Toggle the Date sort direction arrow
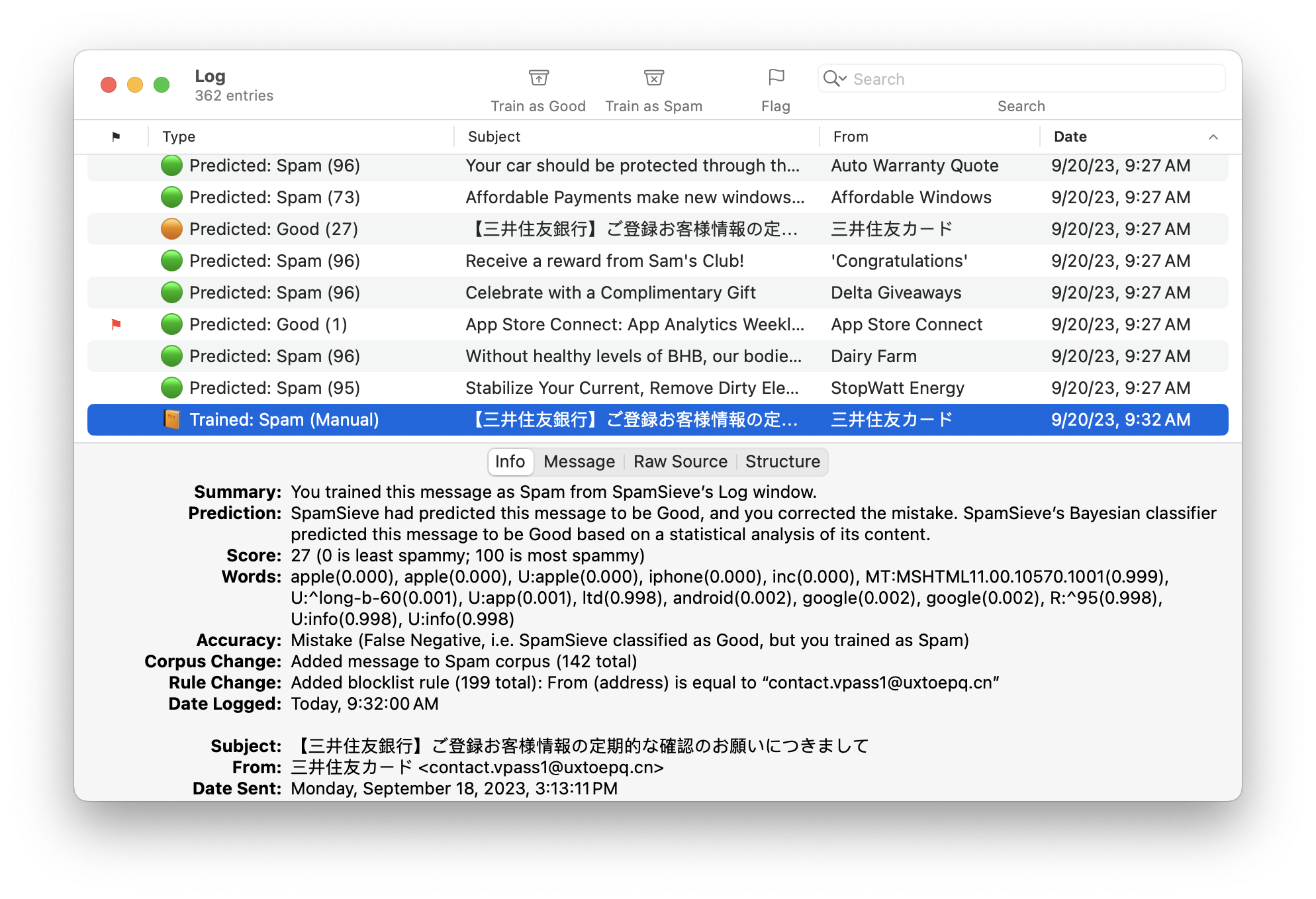 pos(1213,137)
